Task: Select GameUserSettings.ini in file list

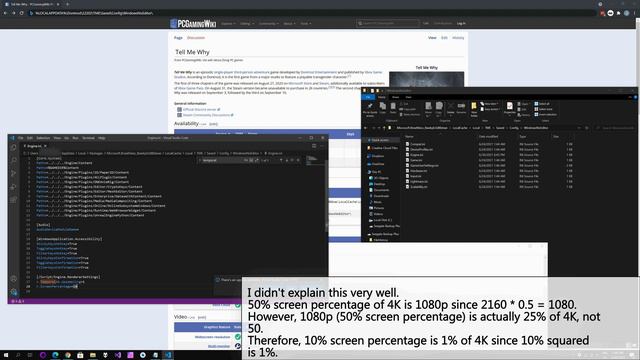Action: tap(422, 165)
